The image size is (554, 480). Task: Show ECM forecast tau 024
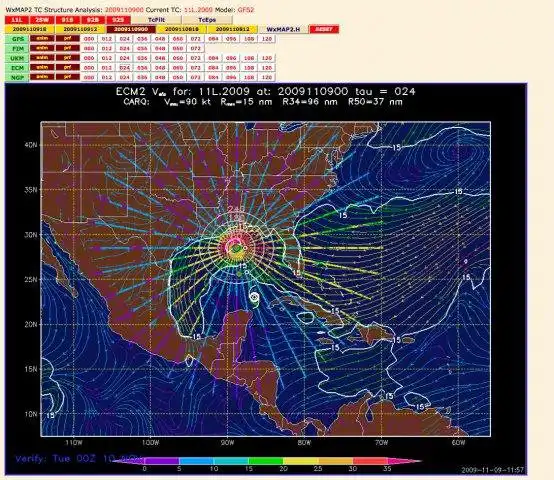tap(124, 67)
